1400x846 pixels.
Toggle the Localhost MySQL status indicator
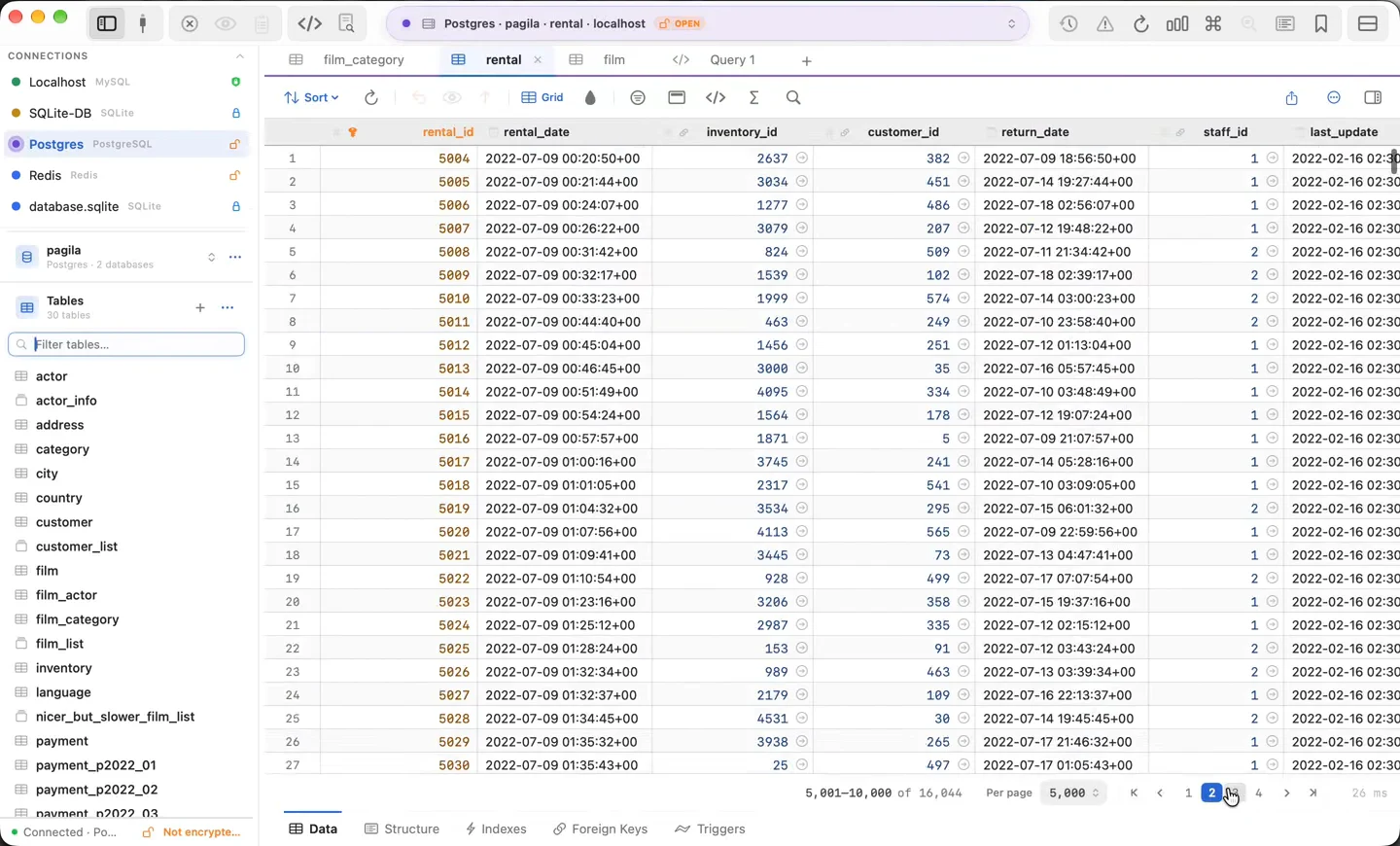coord(235,82)
